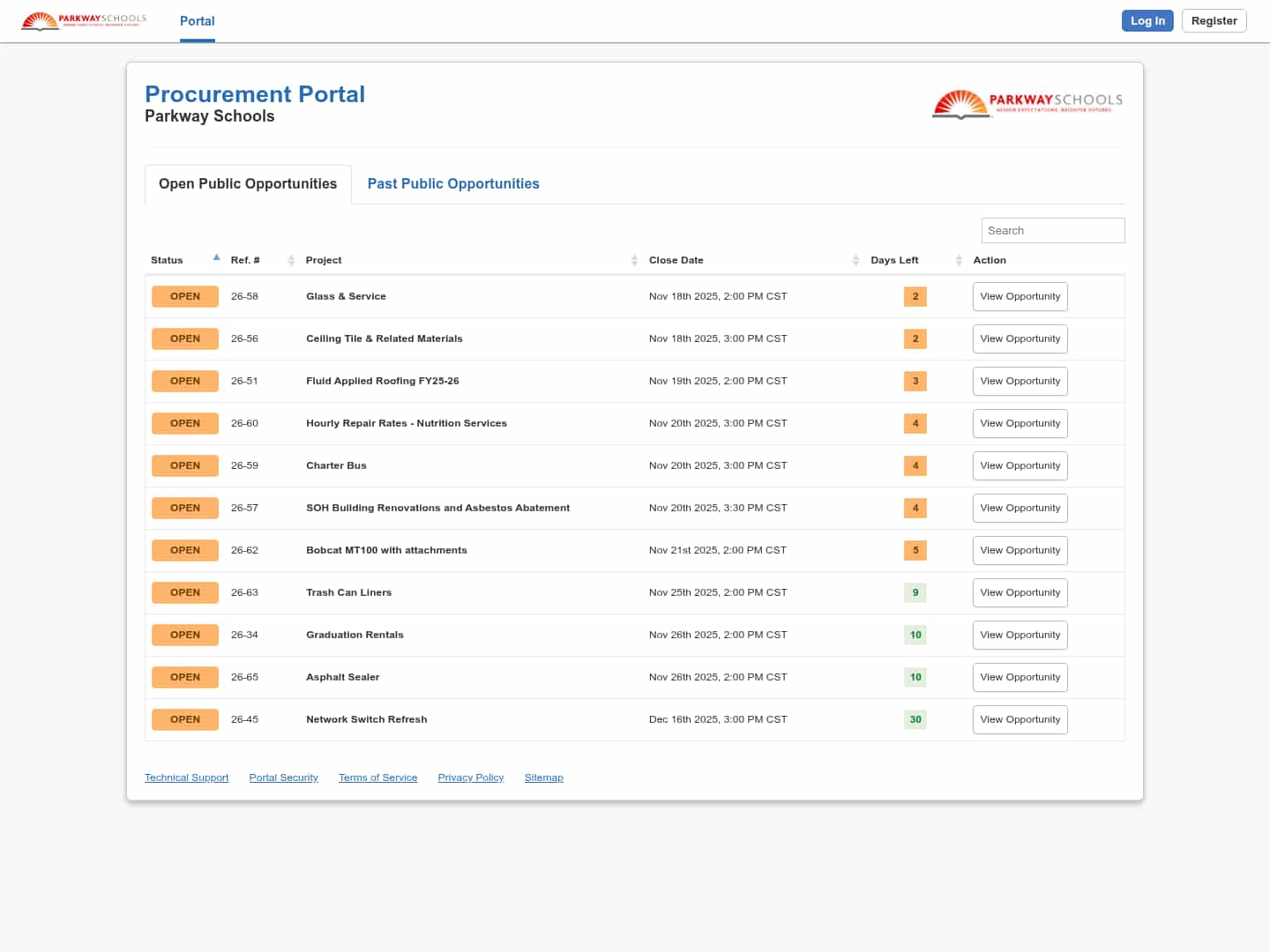The height and width of the screenshot is (952, 1270).
Task: Sort by Ref. # column arrows
Action: [291, 260]
